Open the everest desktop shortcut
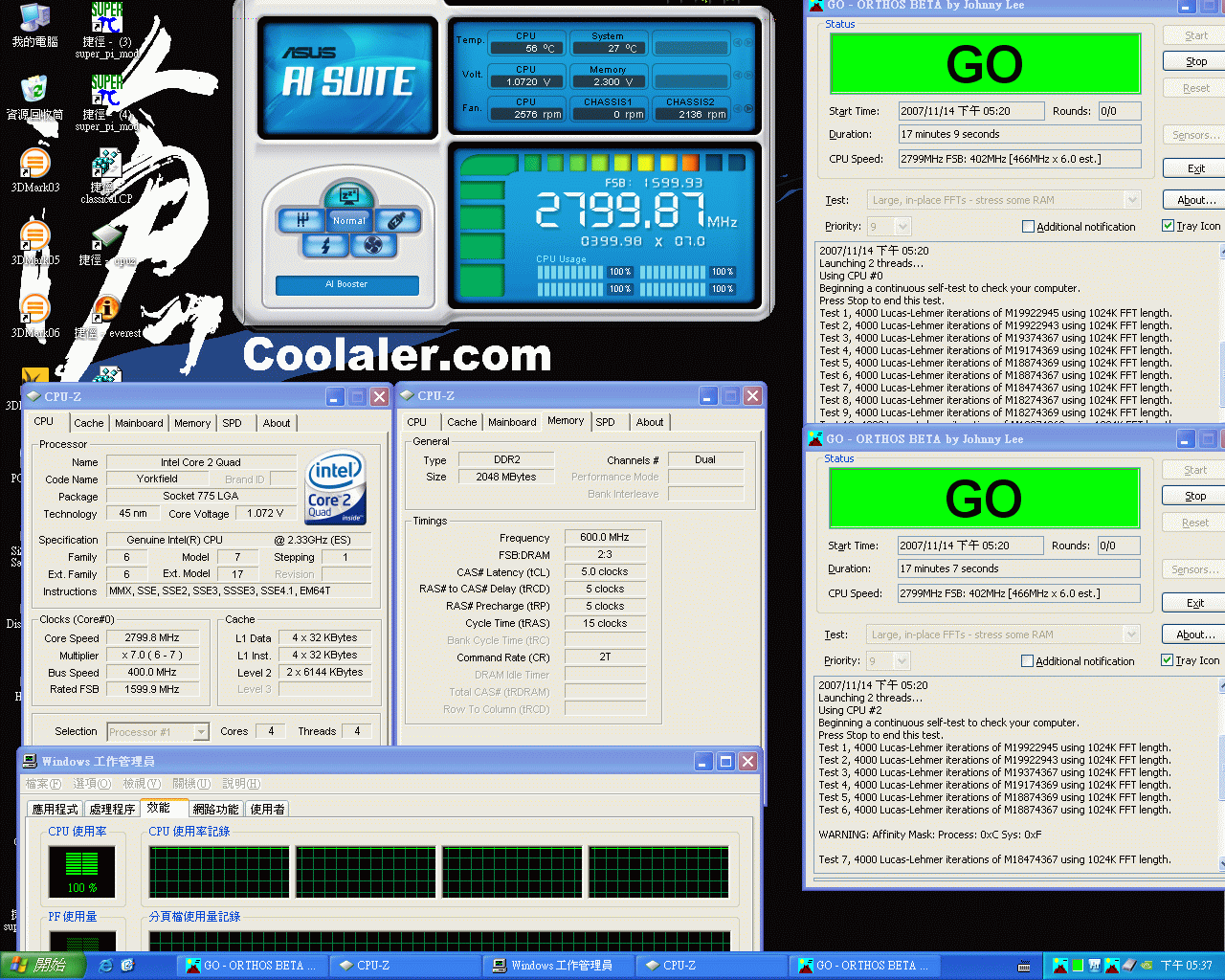This screenshot has width=1225, height=980. pyautogui.click(x=108, y=316)
